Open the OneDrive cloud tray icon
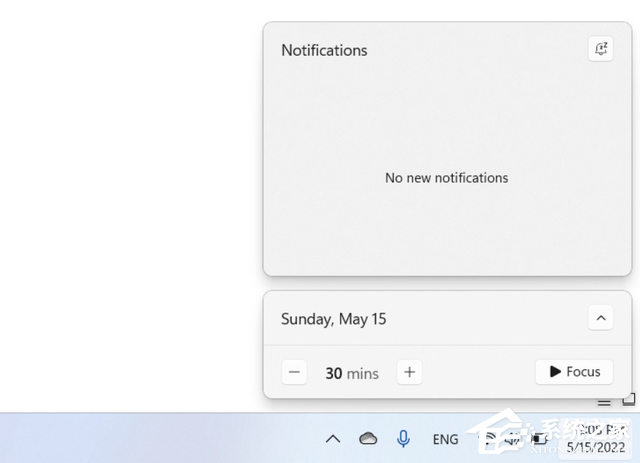Image resolution: width=640 pixels, height=463 pixels. tap(368, 439)
